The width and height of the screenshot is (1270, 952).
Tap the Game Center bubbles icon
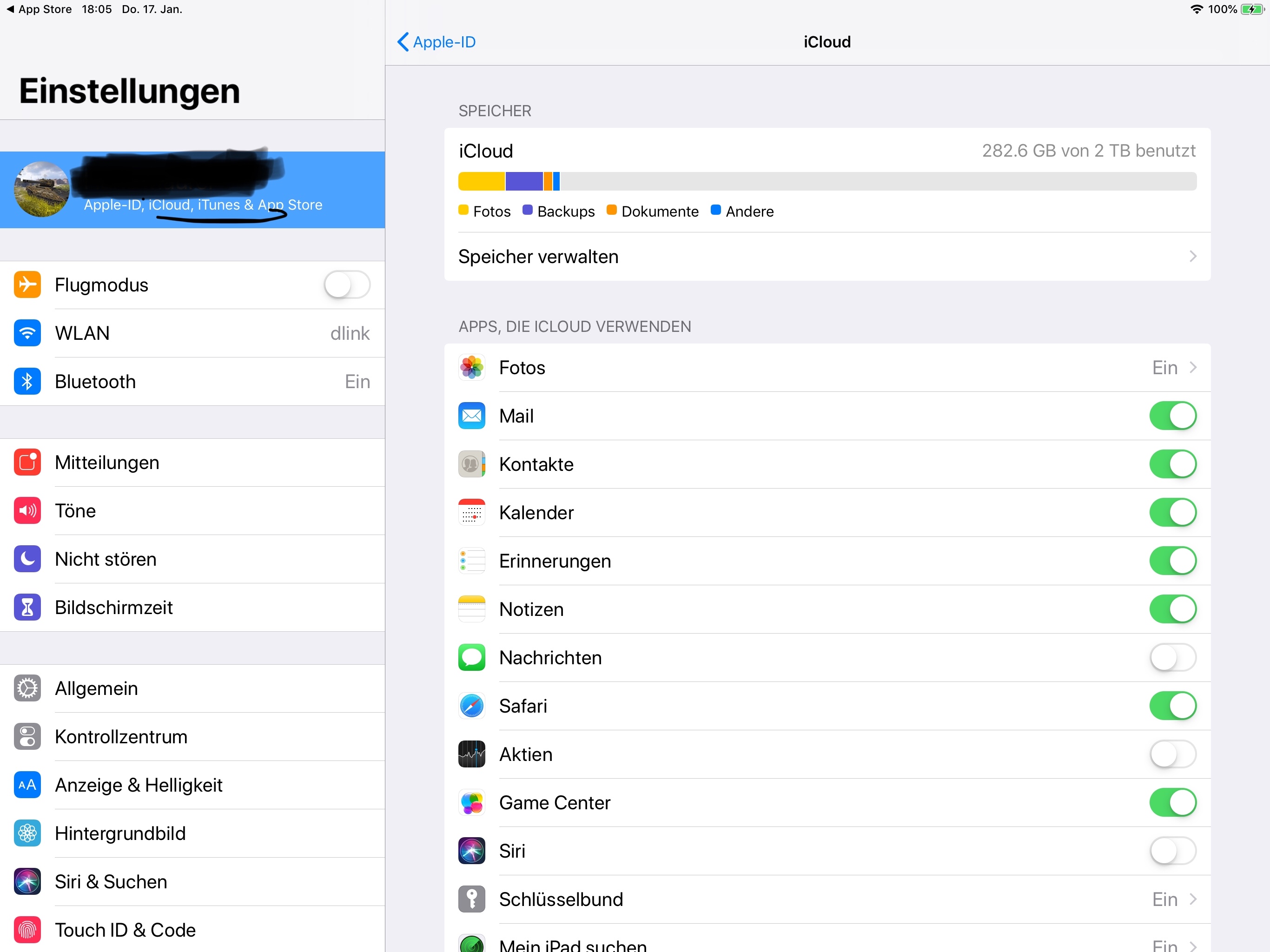[x=471, y=802]
